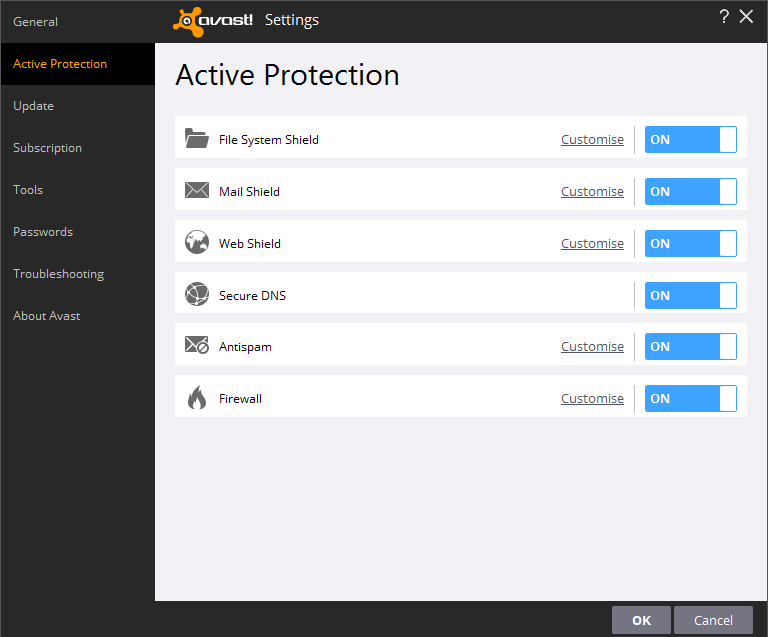Click Customise next to Antispam
The width and height of the screenshot is (768, 637).
point(592,346)
